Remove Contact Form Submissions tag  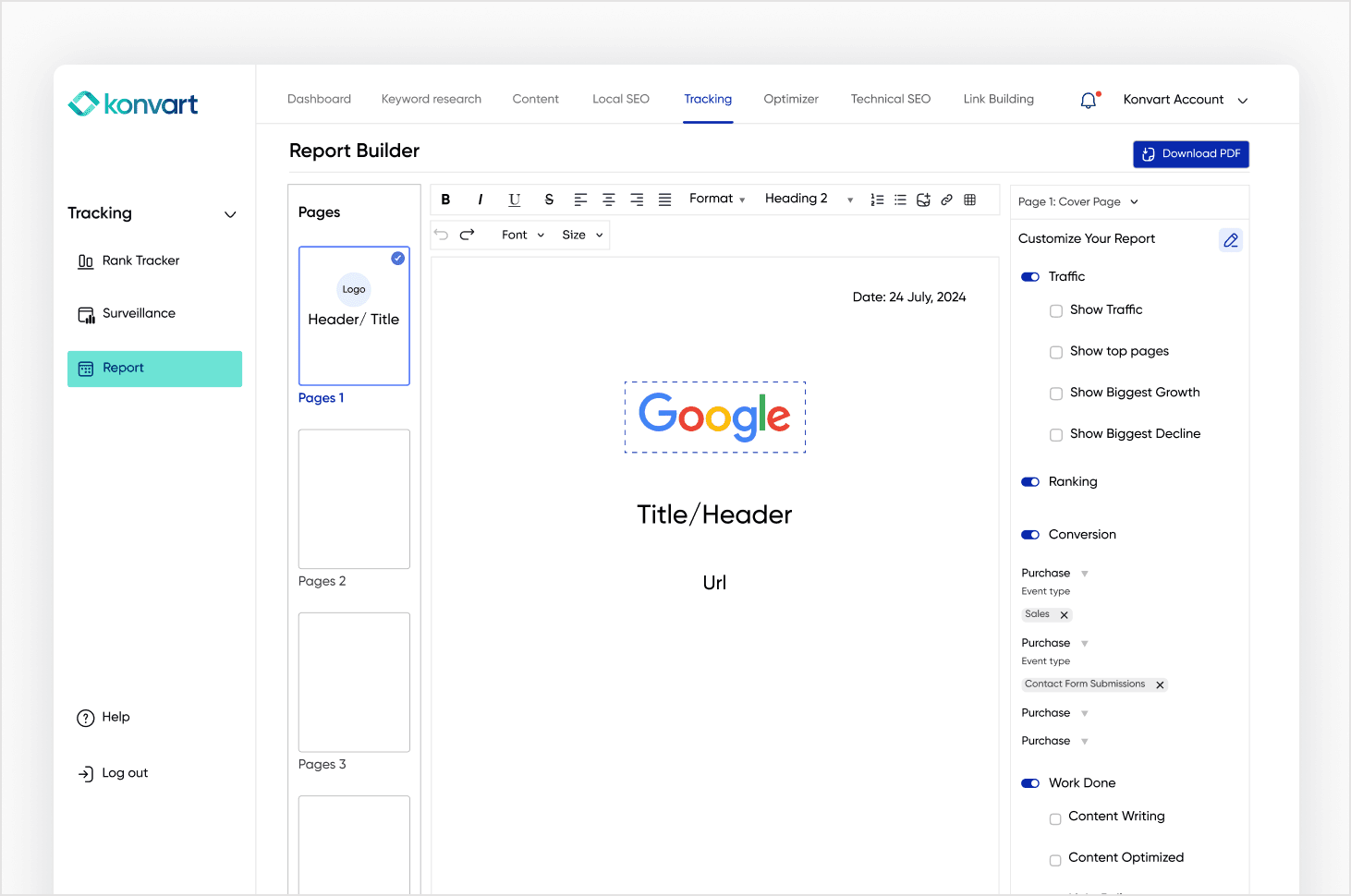pyautogui.click(x=1160, y=685)
